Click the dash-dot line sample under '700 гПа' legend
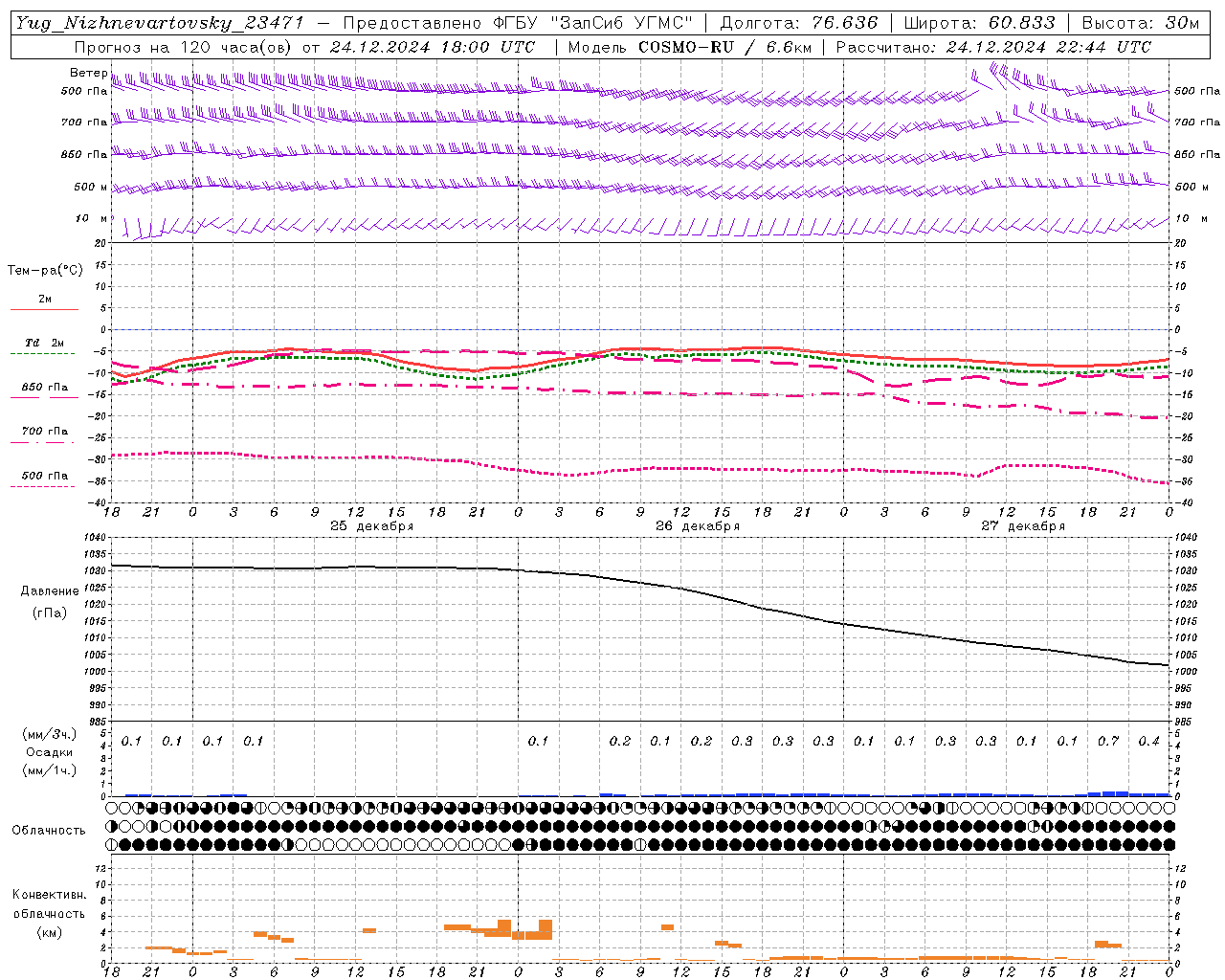 click(42, 442)
